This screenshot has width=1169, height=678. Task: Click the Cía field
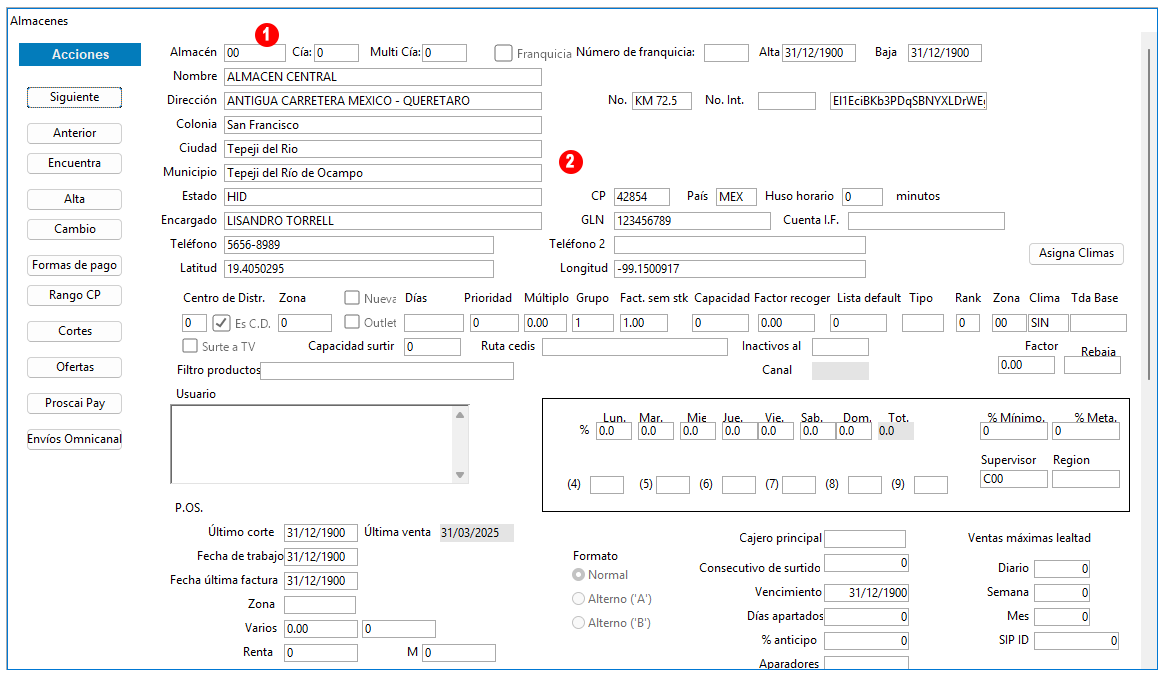point(336,53)
